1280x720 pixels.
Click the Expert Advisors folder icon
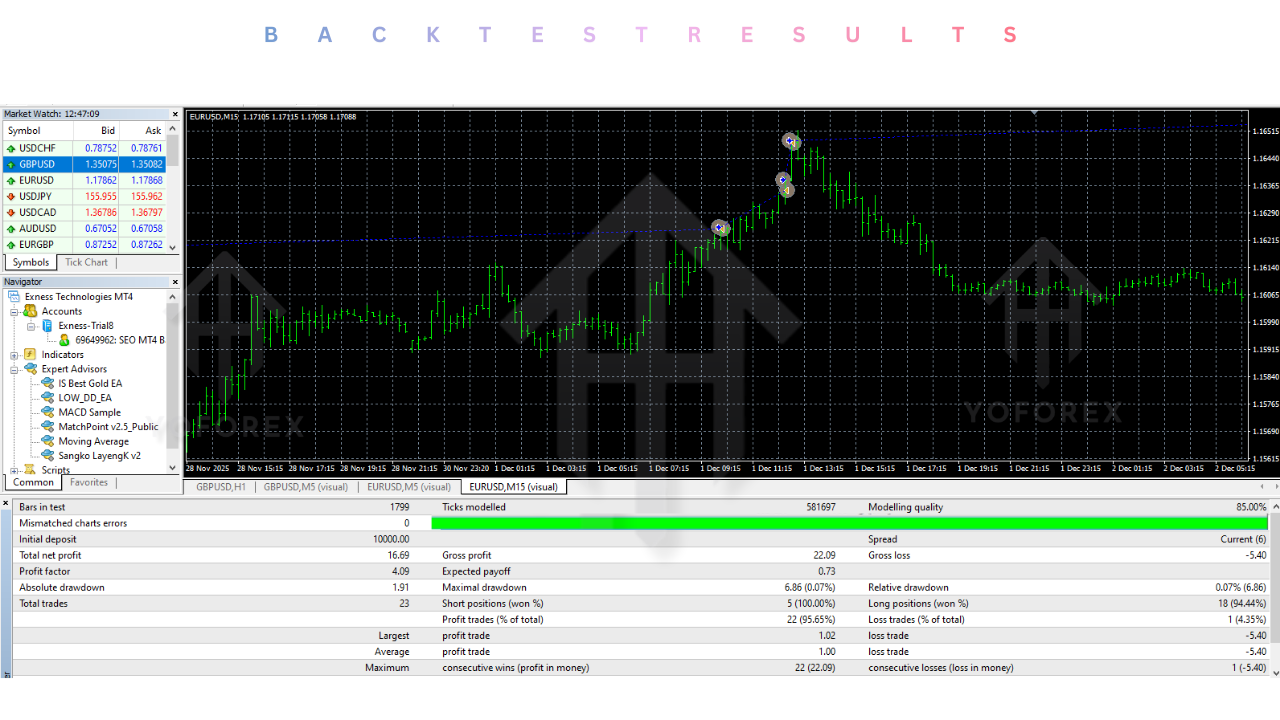31,369
